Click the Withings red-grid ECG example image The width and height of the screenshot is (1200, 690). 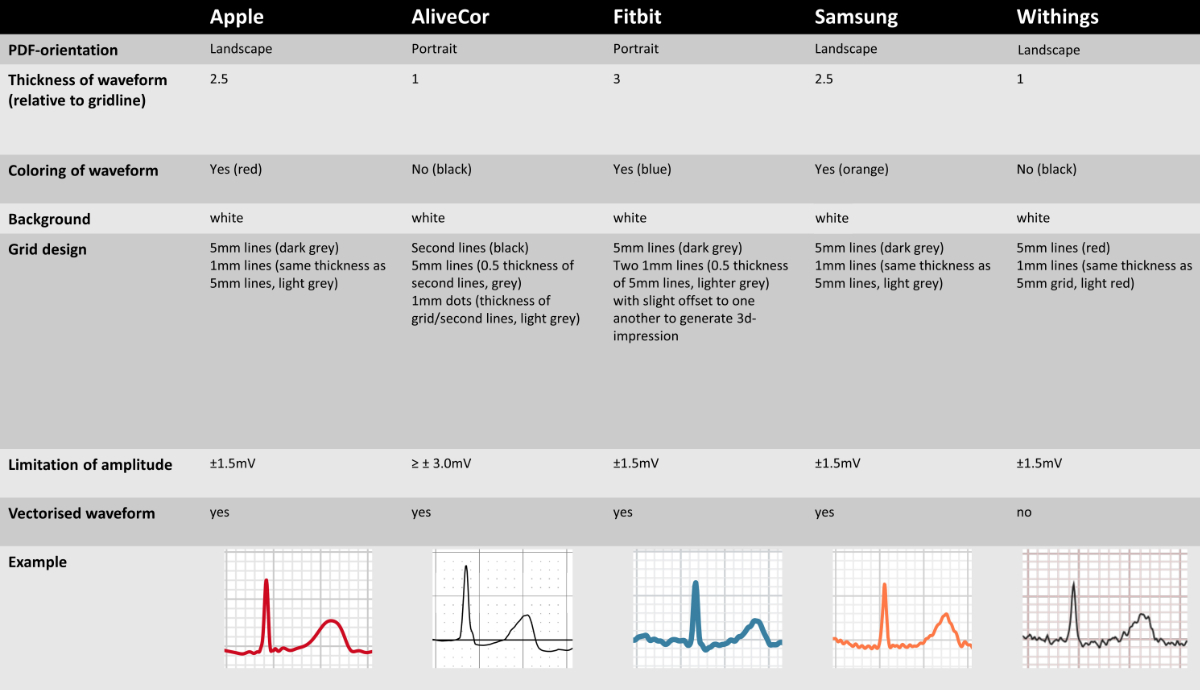point(1105,608)
